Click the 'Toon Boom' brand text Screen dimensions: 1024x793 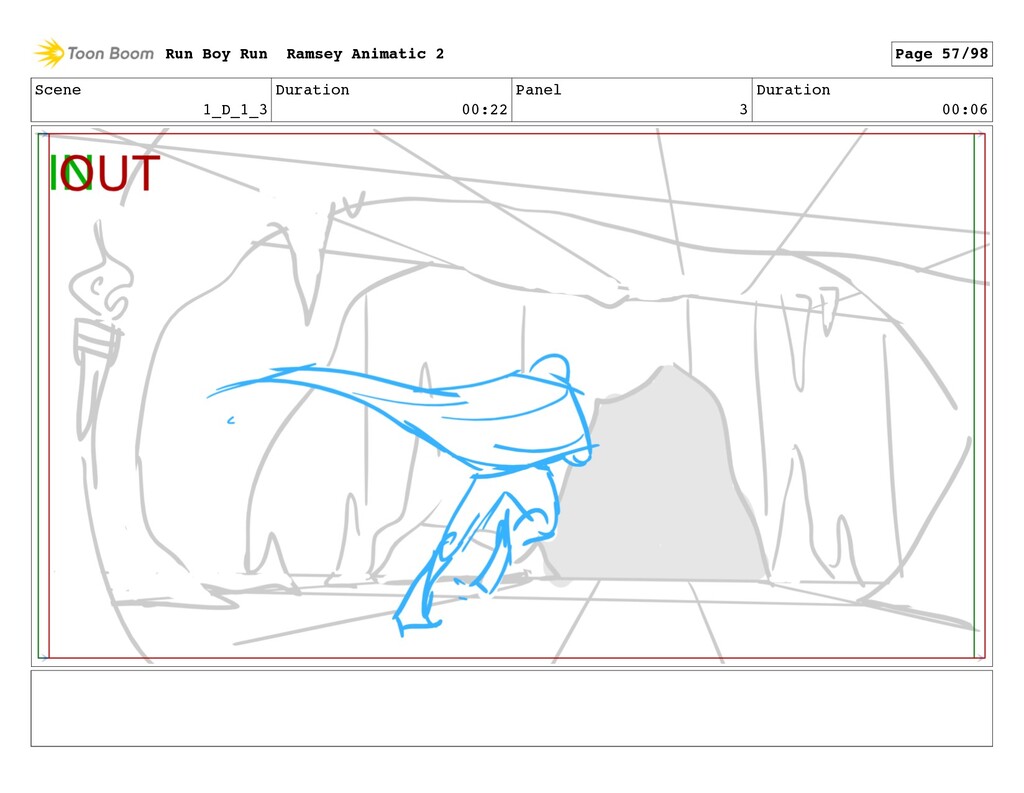(111, 54)
